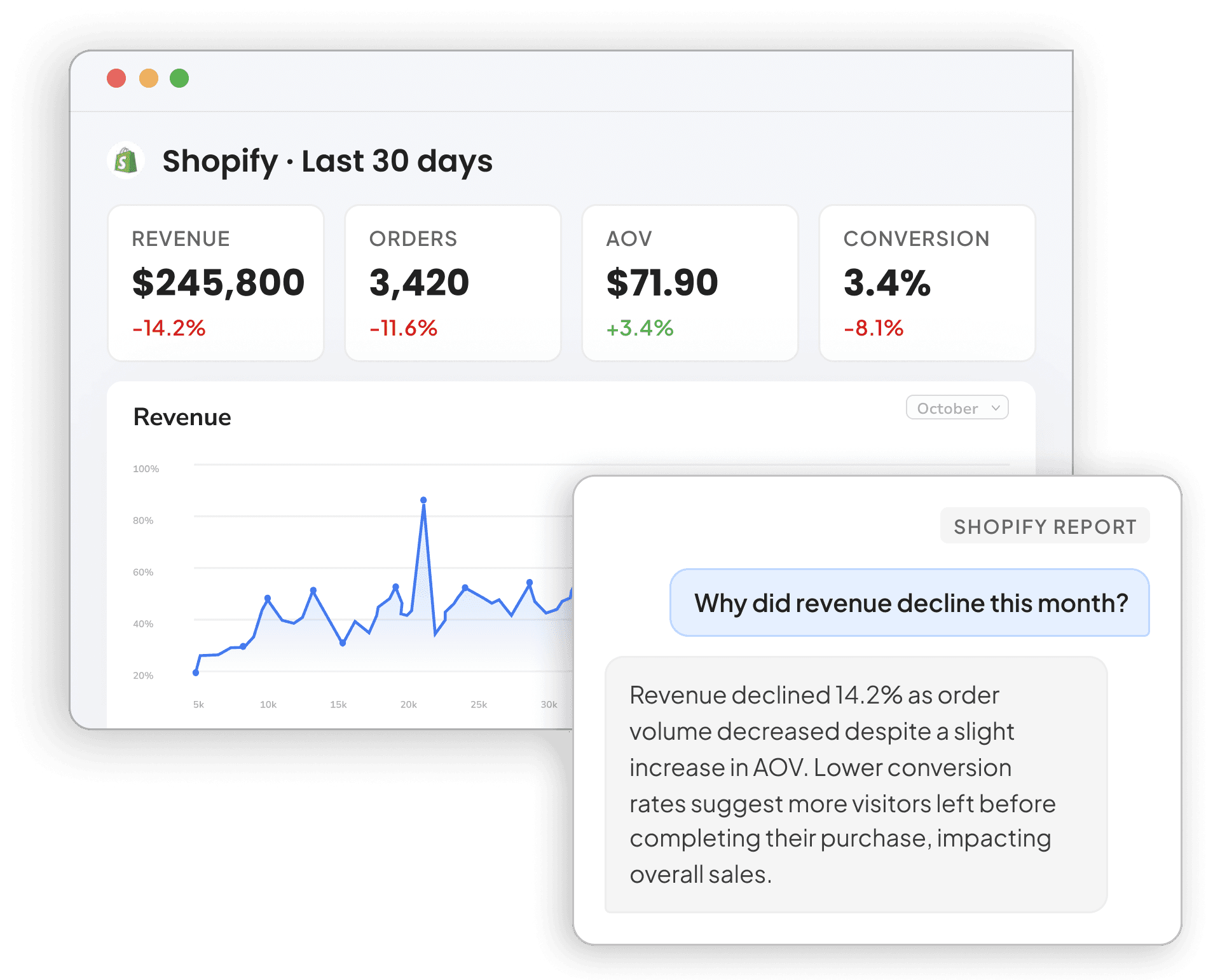The height and width of the screenshot is (980, 1213).
Task: Open the October month dropdown
Action: coord(957,408)
